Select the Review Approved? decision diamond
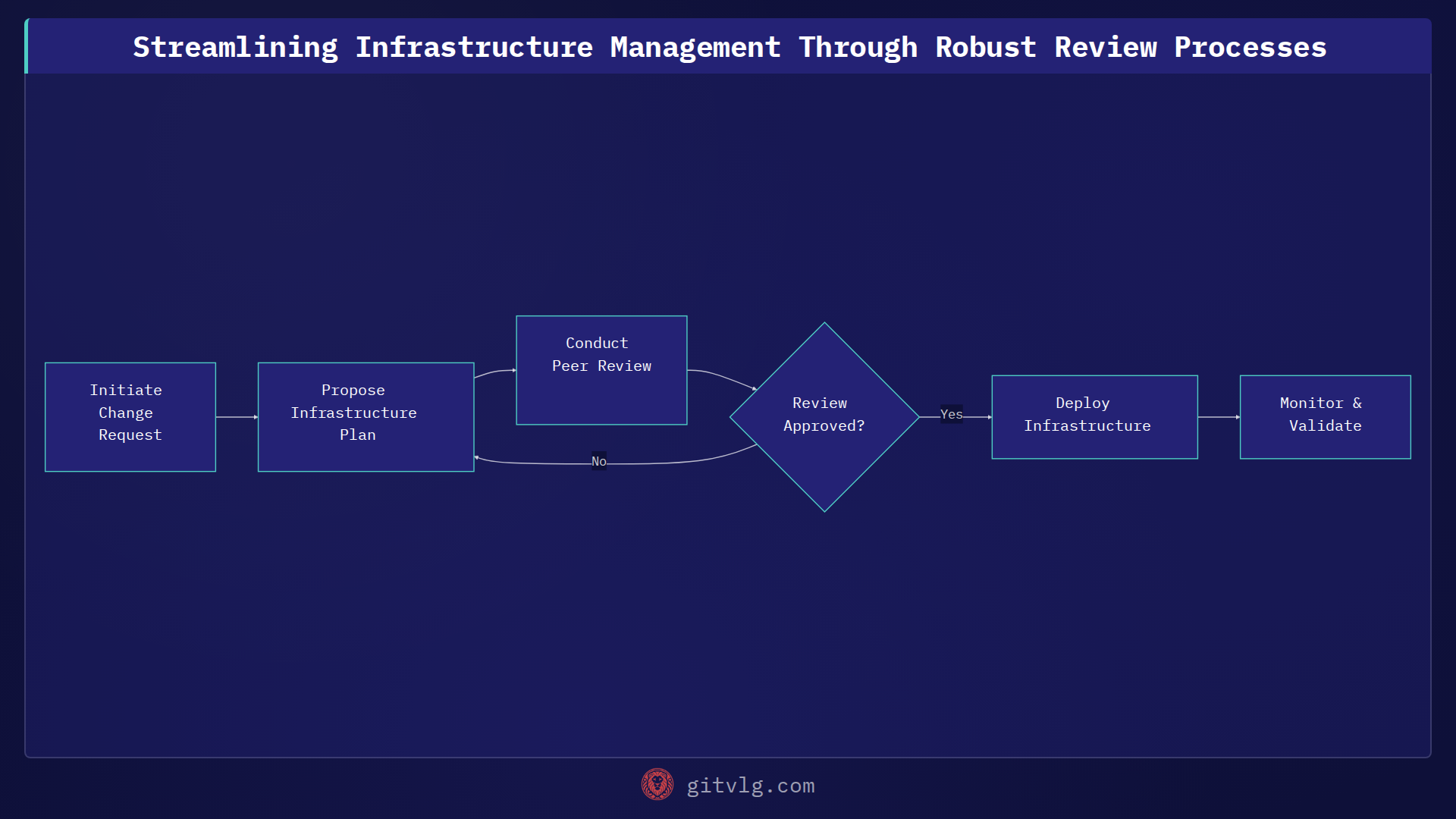1456x819 pixels. click(824, 417)
